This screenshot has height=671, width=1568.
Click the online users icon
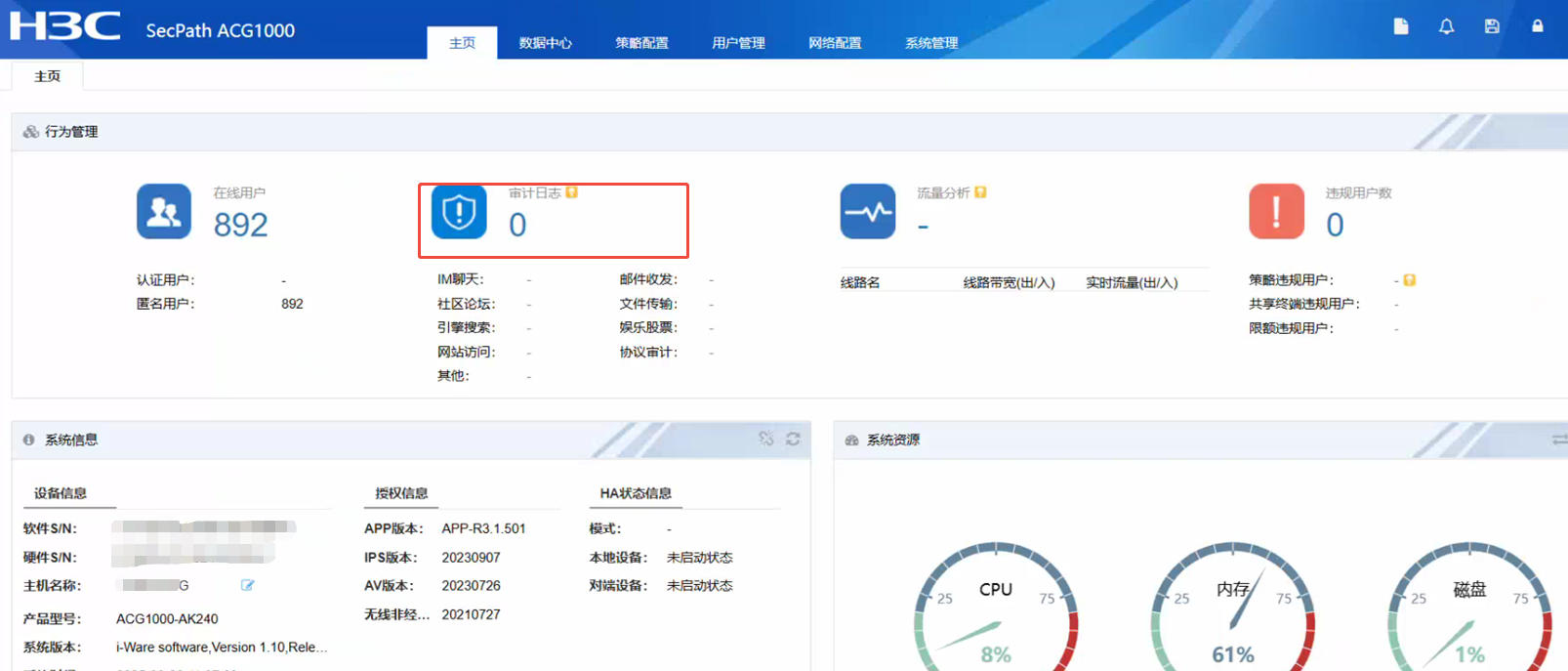[x=163, y=211]
